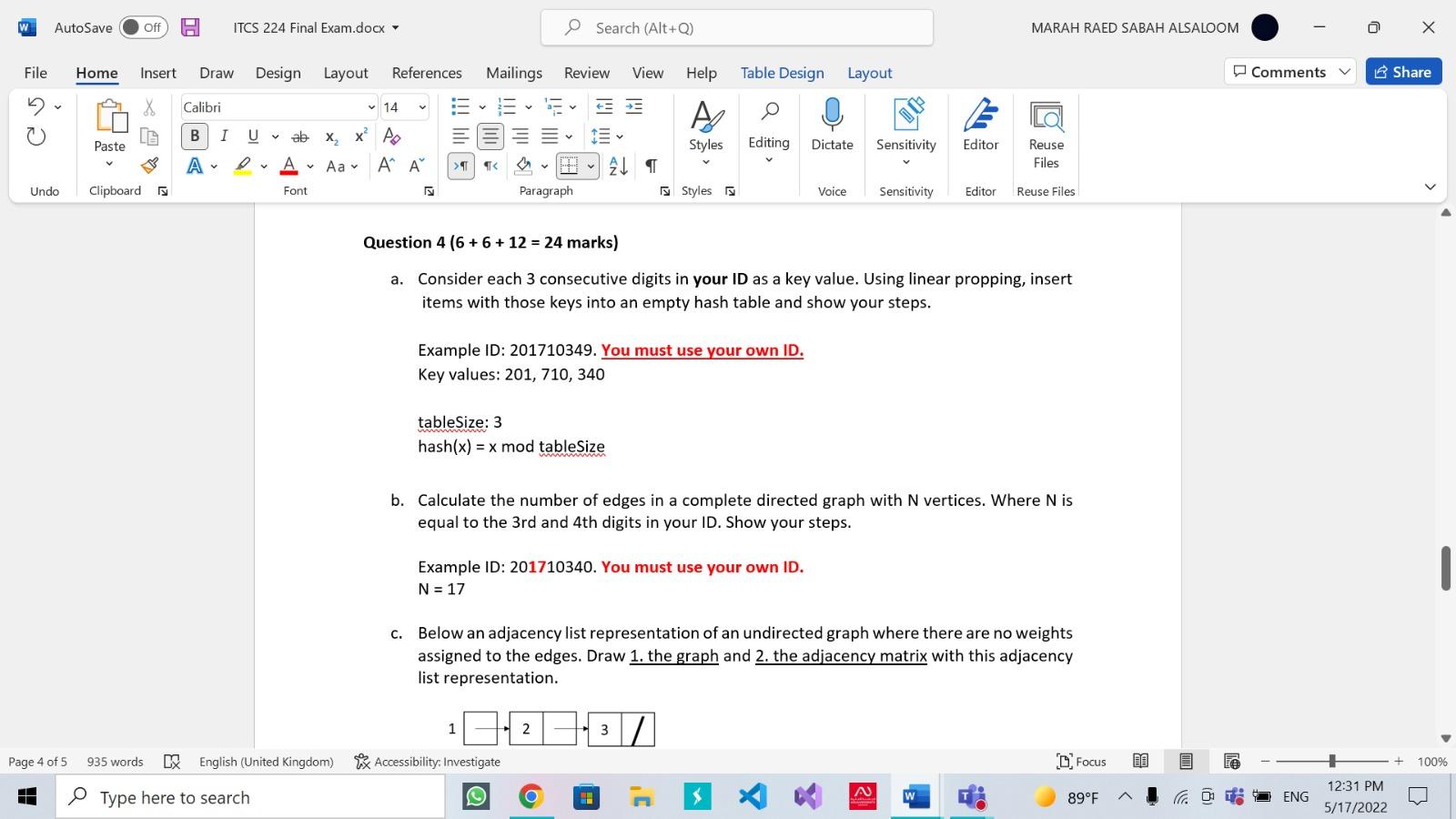Viewport: 1456px width, 819px height.
Task: Open the Insert tab
Action: 158,73
